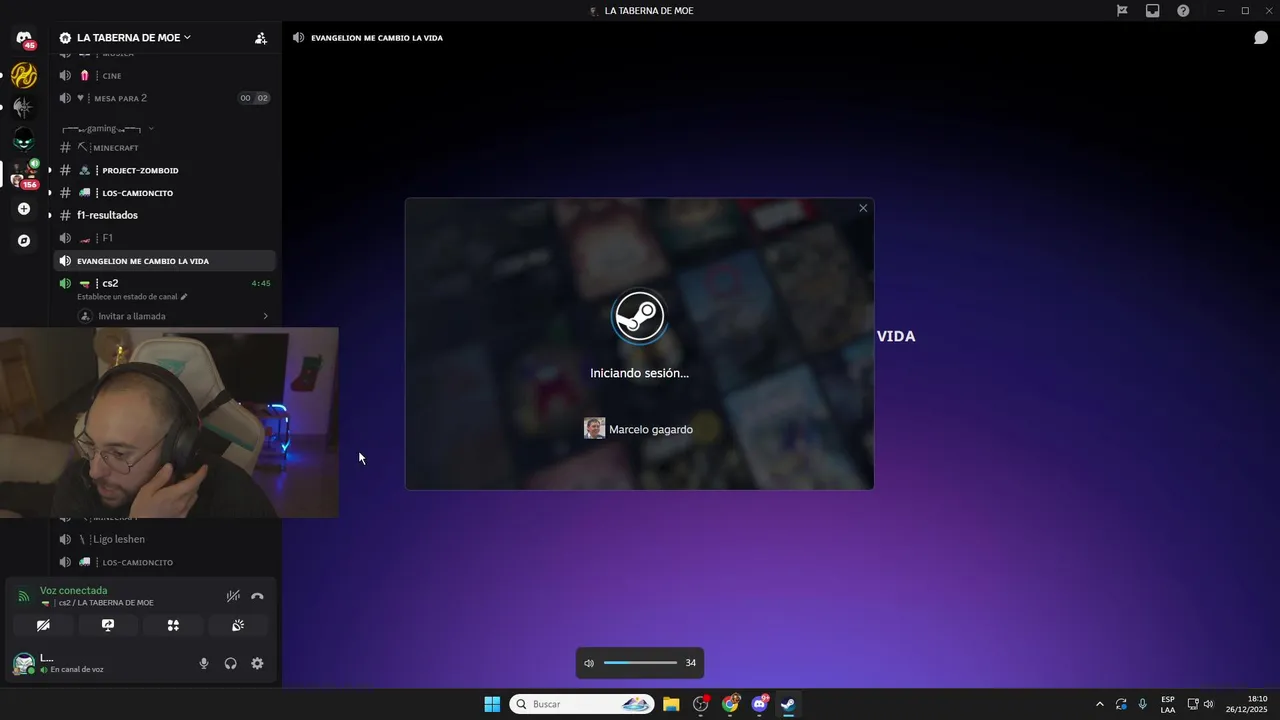The image size is (1280, 720).
Task: Toggle camera on in voice panel
Action: [x=43, y=625]
